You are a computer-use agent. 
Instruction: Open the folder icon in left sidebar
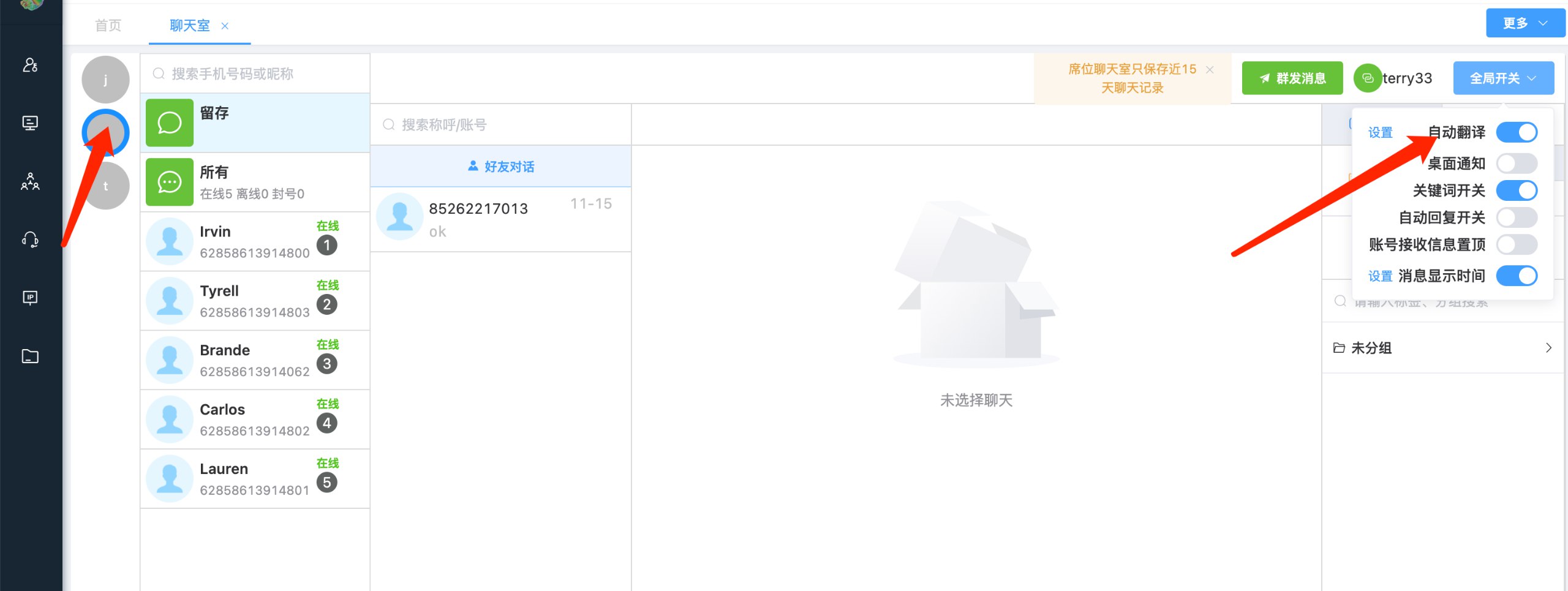click(x=30, y=356)
